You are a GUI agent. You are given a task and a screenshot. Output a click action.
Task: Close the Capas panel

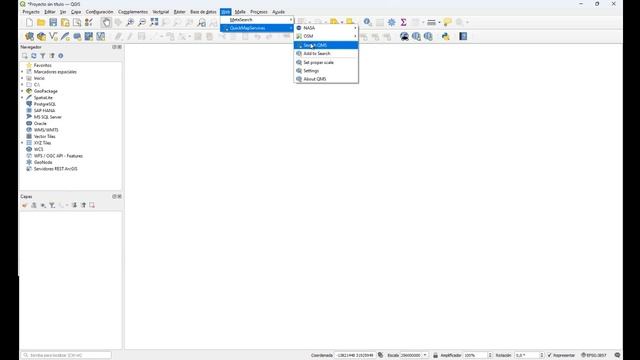coord(120,196)
